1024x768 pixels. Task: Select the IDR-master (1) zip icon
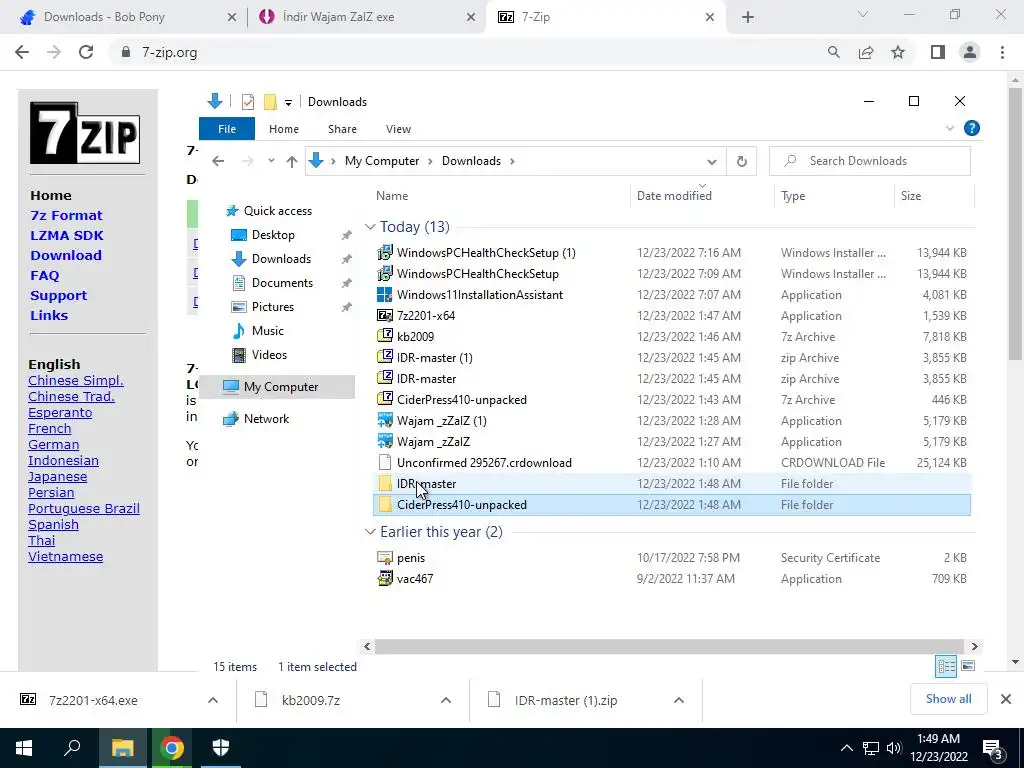(385, 357)
